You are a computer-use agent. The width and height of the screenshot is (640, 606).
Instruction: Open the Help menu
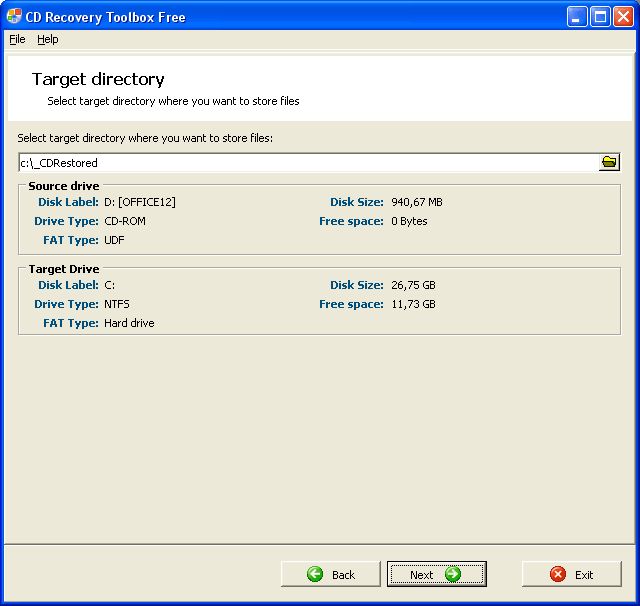tap(48, 39)
